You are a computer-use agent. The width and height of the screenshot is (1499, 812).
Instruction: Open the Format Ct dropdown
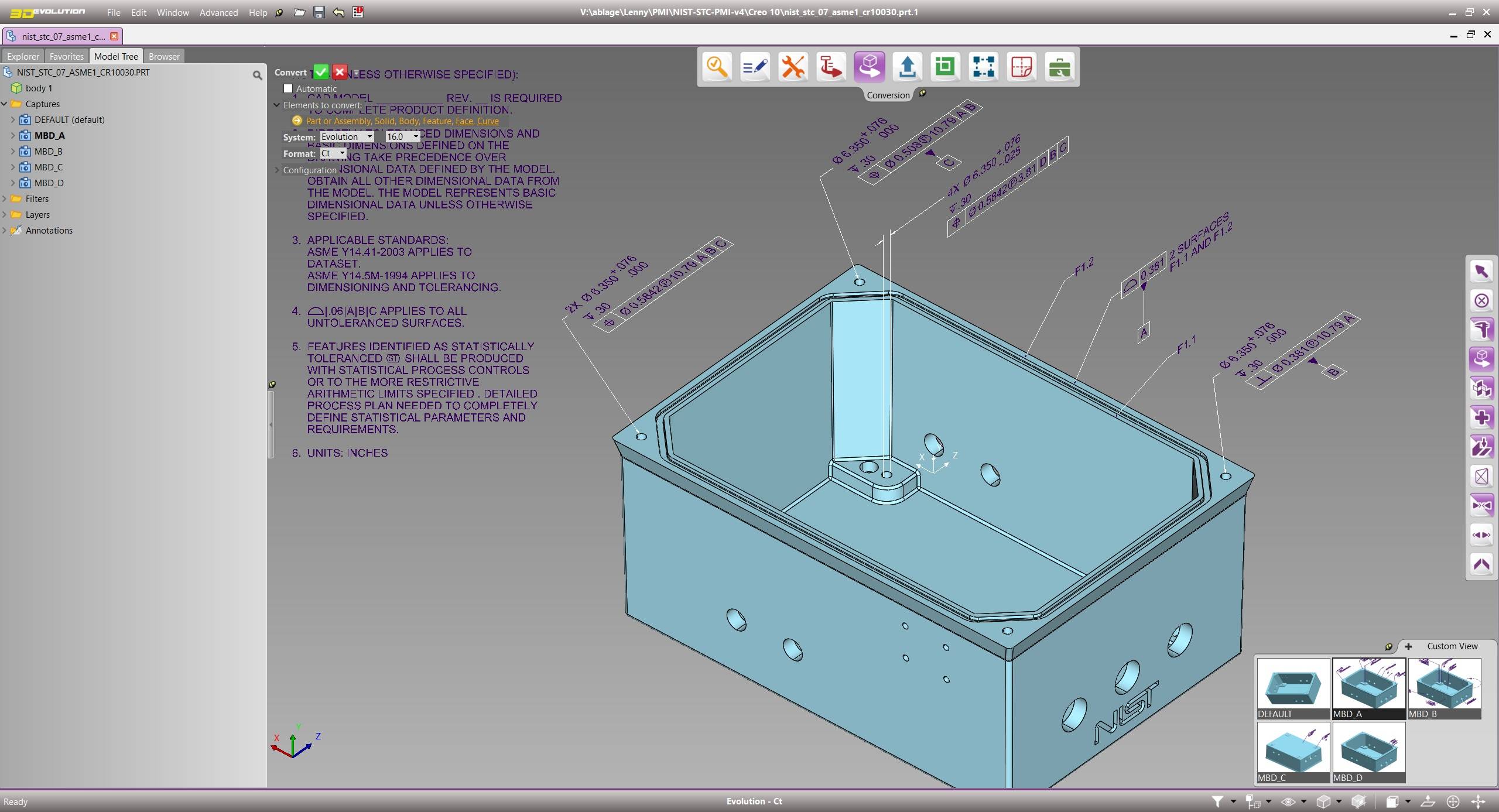pyautogui.click(x=333, y=153)
